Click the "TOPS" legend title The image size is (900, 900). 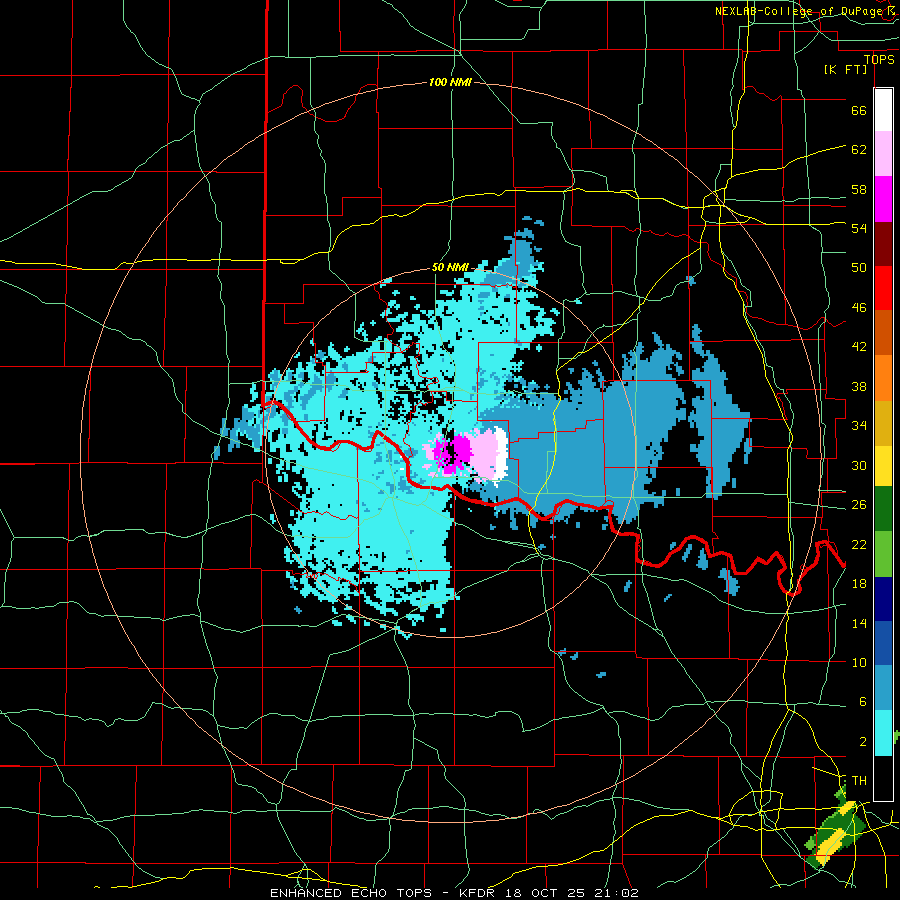(x=879, y=60)
